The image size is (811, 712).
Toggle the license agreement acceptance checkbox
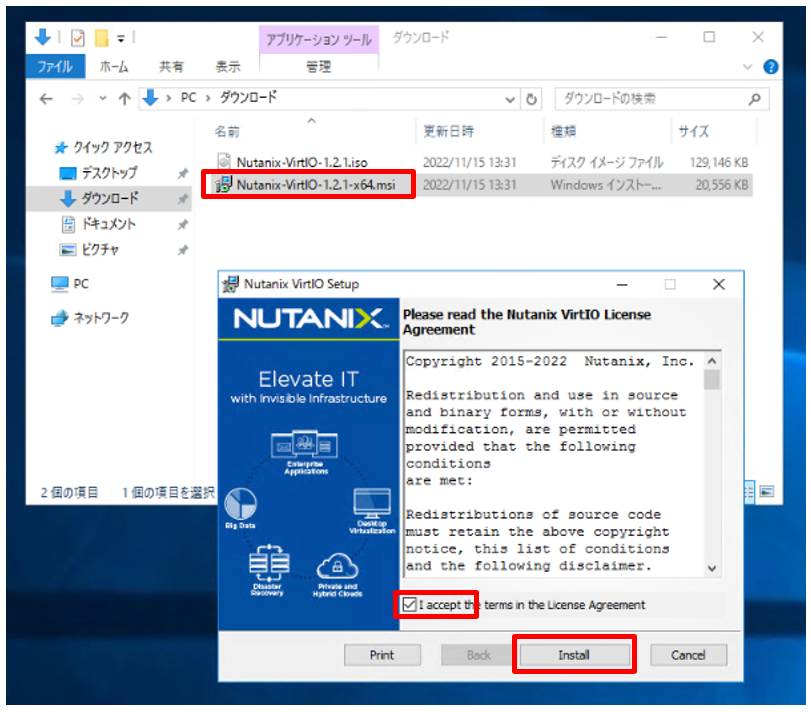coord(409,604)
